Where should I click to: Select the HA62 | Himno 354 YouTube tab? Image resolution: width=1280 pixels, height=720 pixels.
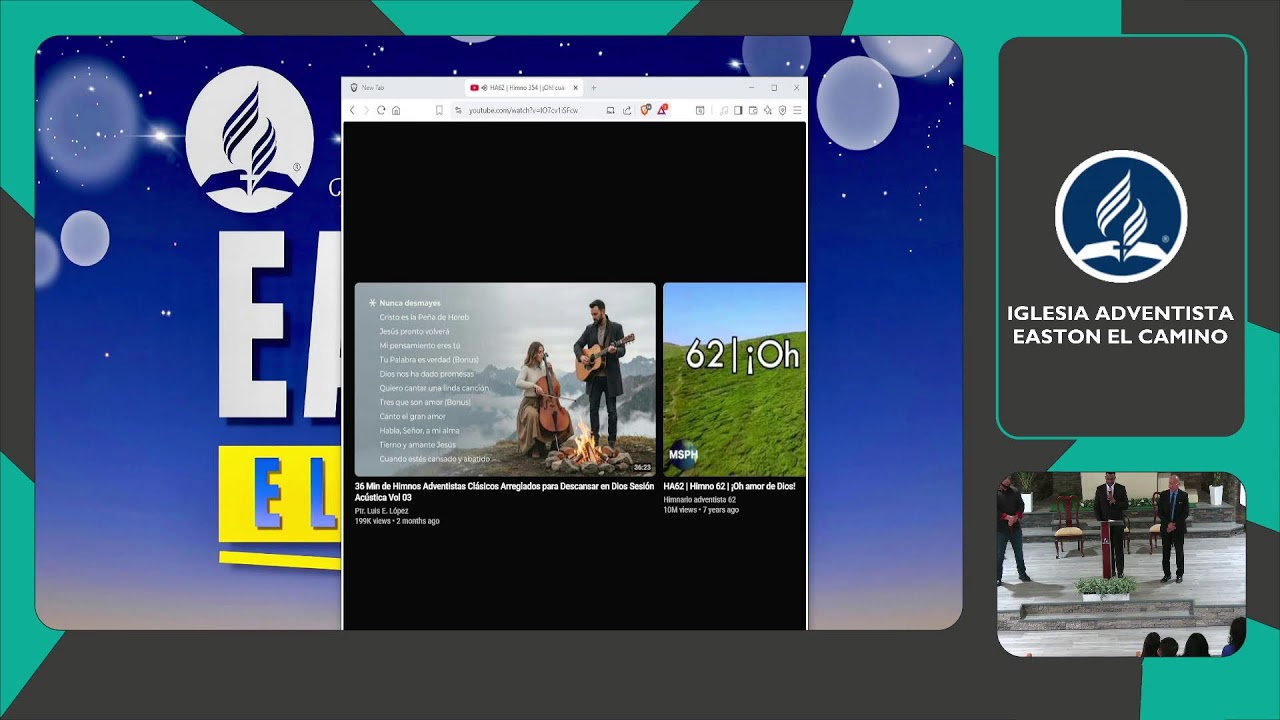[524, 88]
